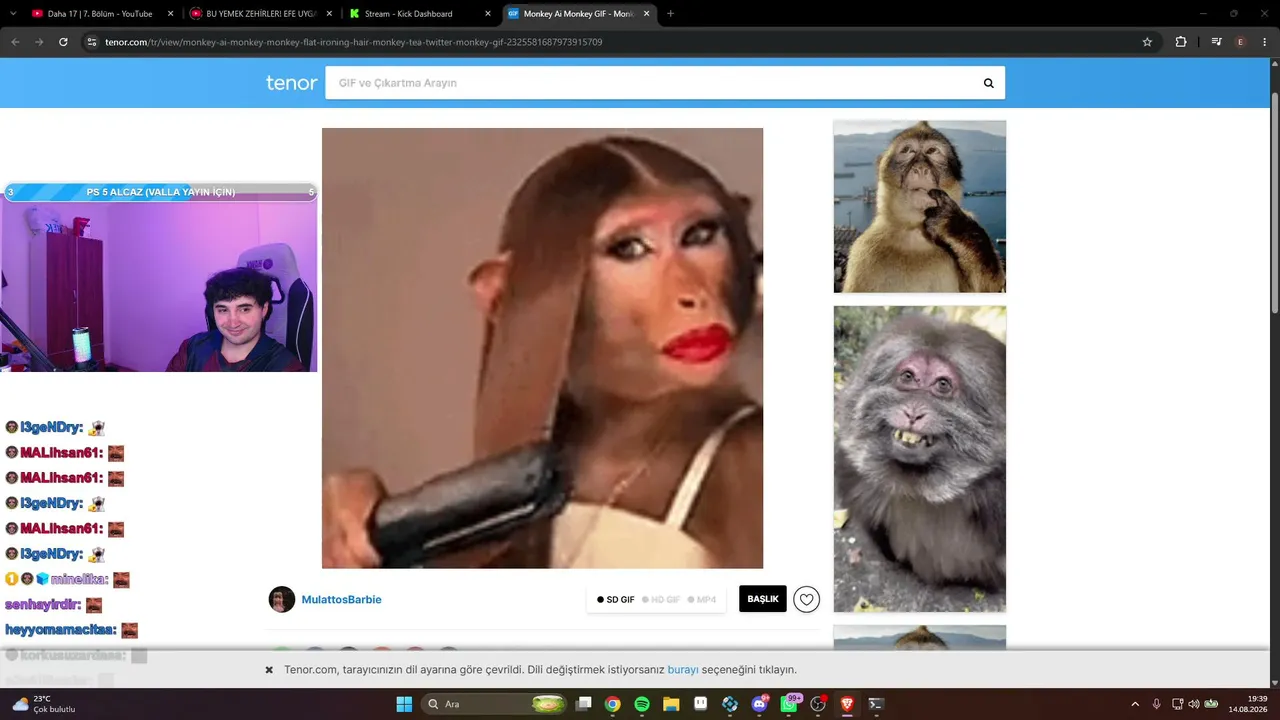Open a new browser tab

(x=670, y=14)
